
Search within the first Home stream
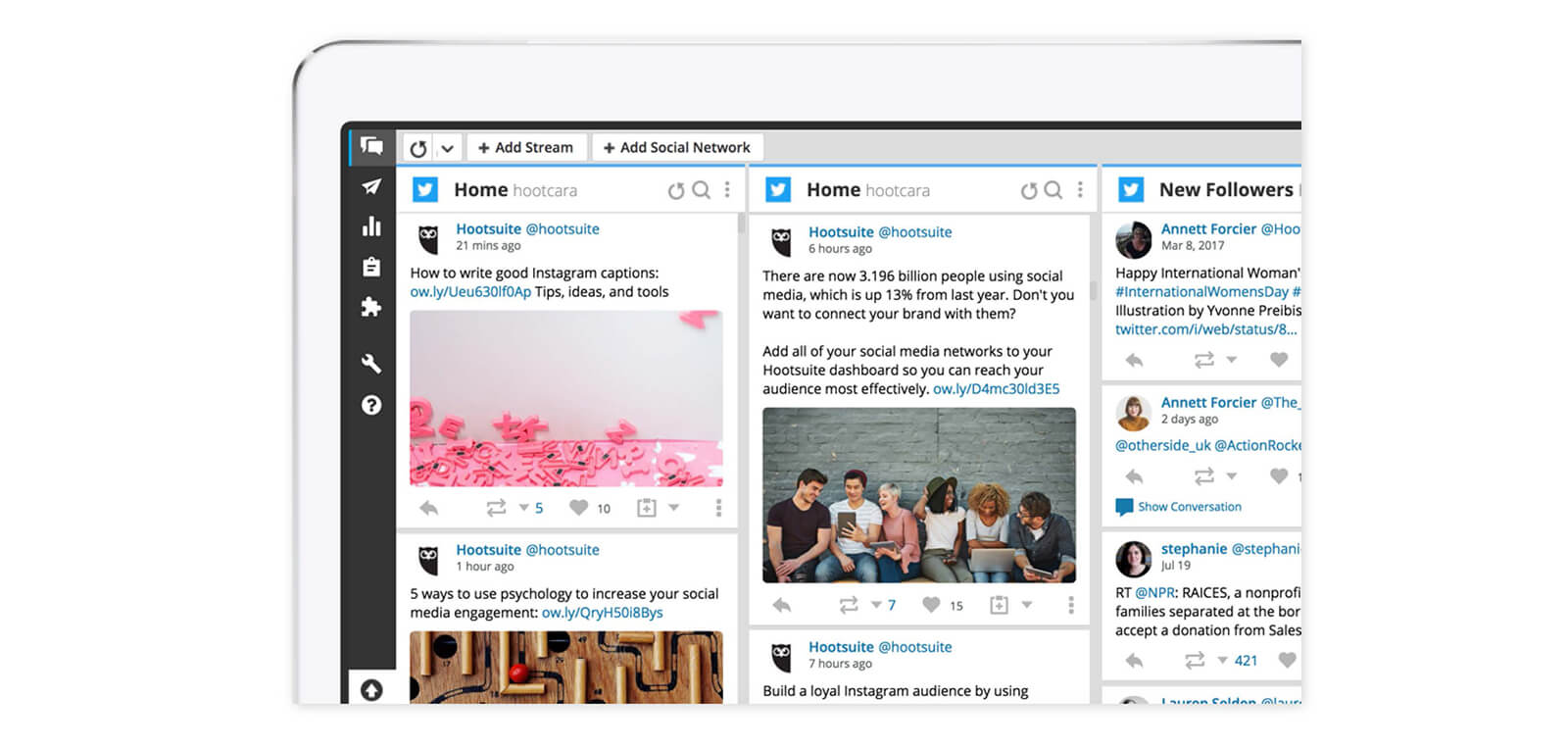tap(702, 190)
